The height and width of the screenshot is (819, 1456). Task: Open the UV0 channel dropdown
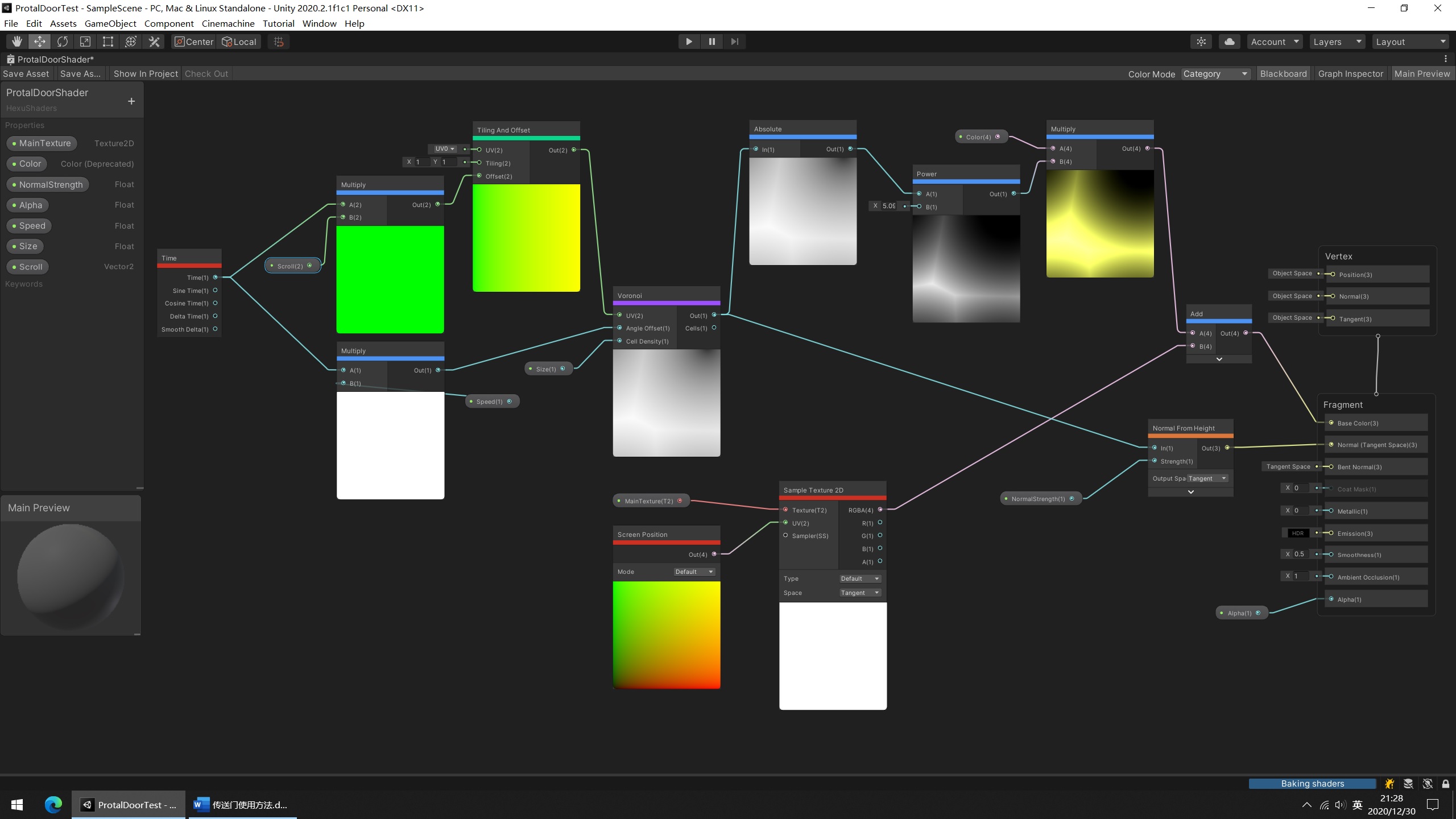point(444,149)
